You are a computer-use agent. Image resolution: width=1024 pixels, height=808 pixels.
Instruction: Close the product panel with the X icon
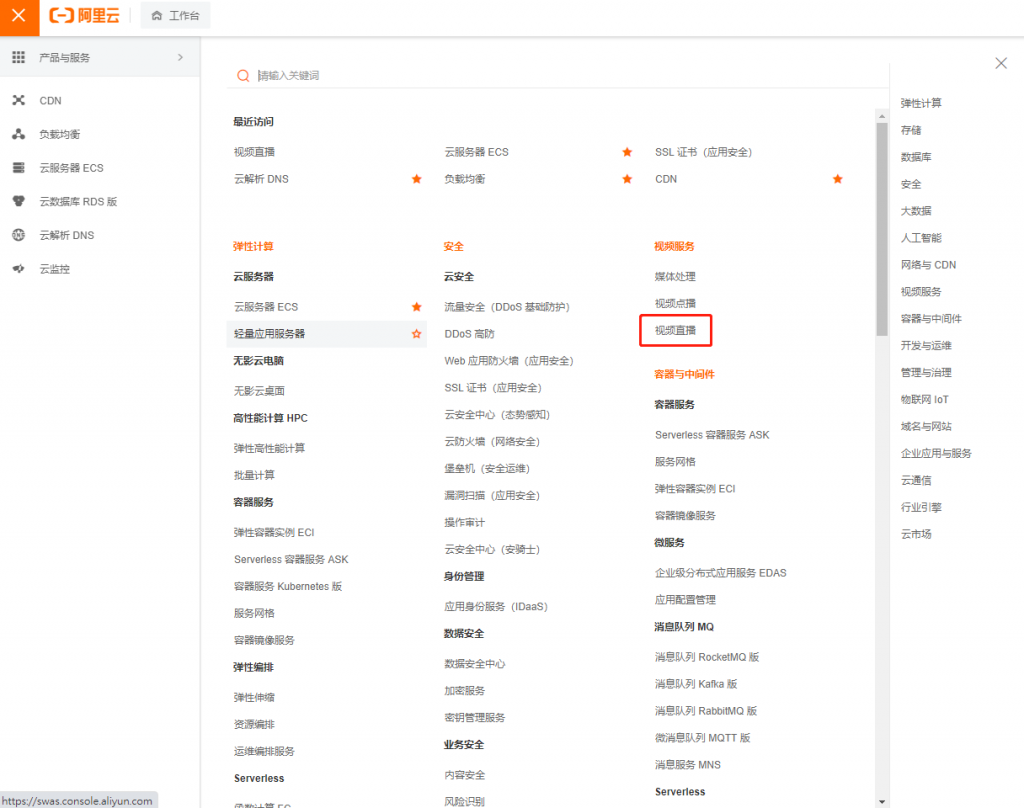pos(1001,63)
